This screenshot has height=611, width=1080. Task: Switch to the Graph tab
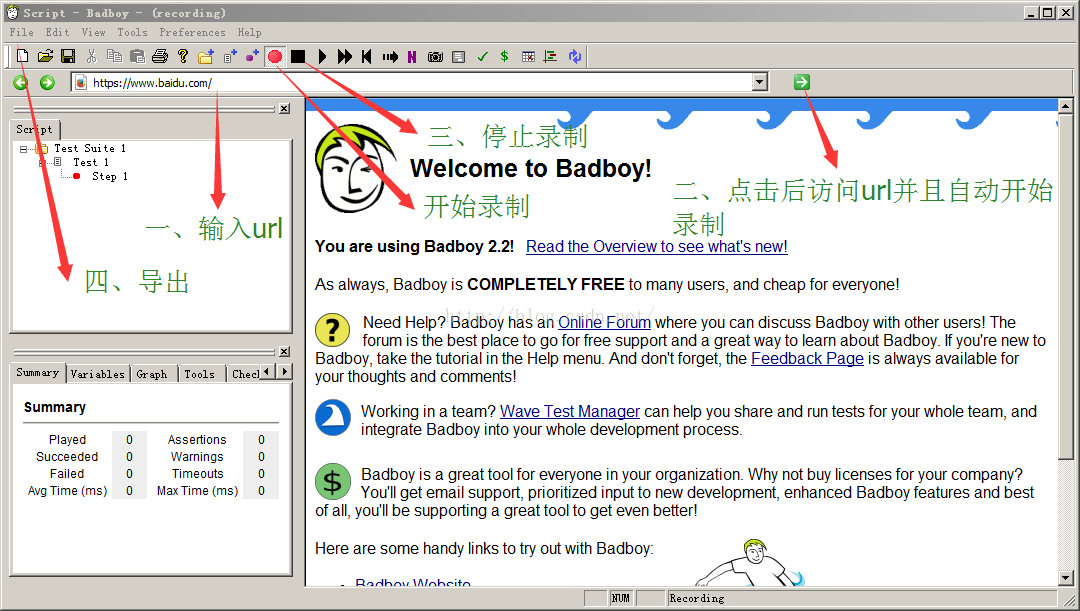click(x=152, y=374)
